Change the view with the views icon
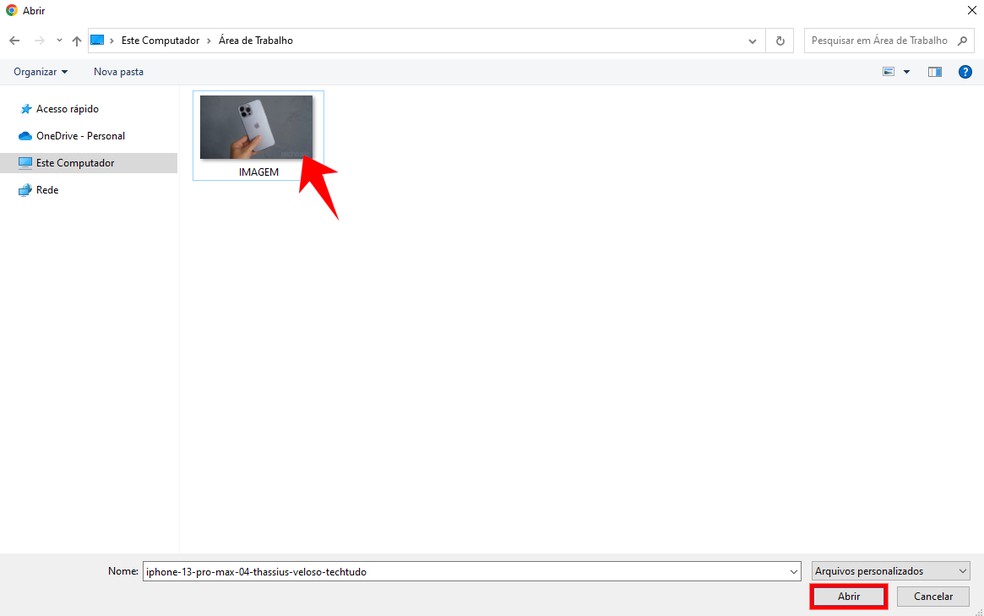The height and width of the screenshot is (616, 984). 887,71
